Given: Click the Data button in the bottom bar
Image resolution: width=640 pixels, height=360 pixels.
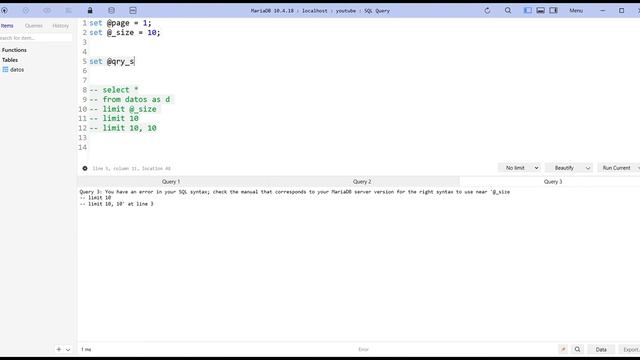Looking at the screenshot, I should 601,349.
